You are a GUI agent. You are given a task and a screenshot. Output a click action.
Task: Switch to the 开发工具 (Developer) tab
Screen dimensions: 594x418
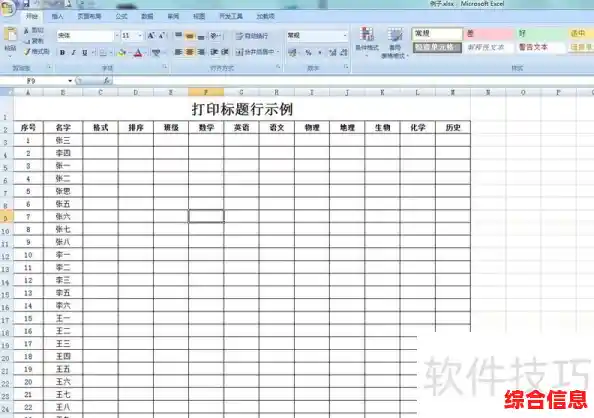click(x=231, y=16)
